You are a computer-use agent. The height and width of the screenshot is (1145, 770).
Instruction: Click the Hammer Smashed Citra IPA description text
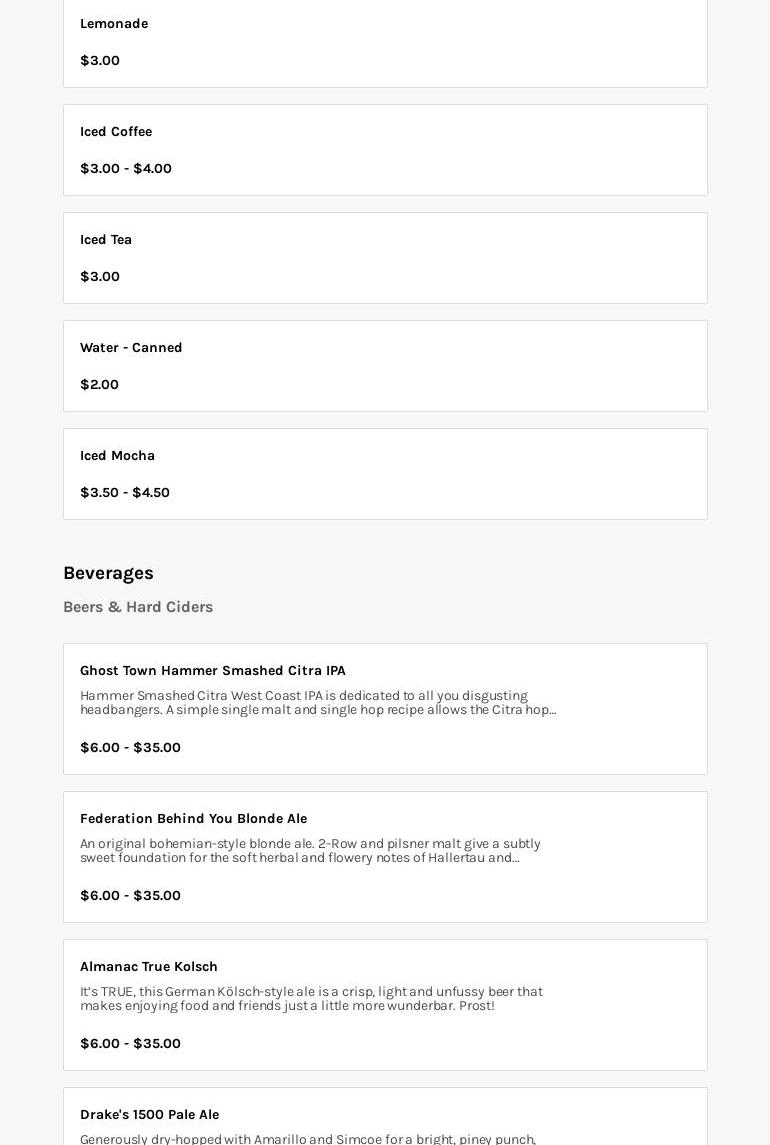coord(318,703)
